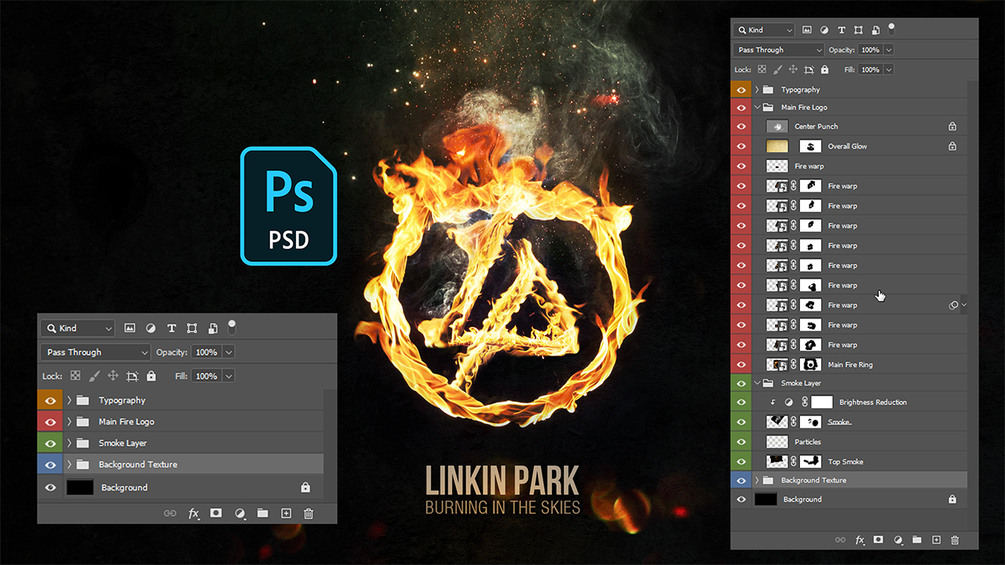Click Fill value field in right panel
Screen dimensions: 1005x565
[870, 69]
